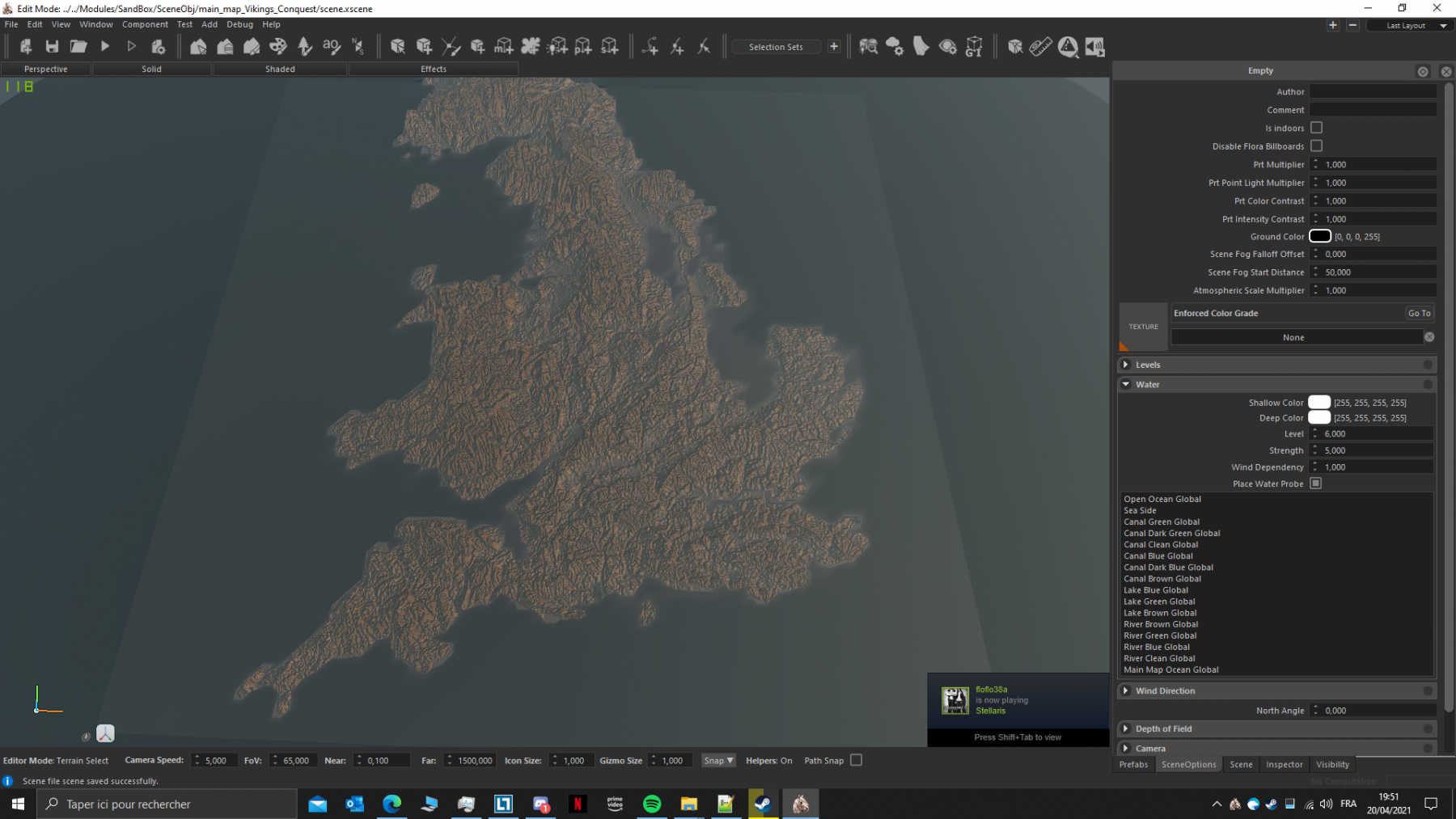The image size is (1456, 819).
Task: Open the Component menu
Action: [x=145, y=24]
